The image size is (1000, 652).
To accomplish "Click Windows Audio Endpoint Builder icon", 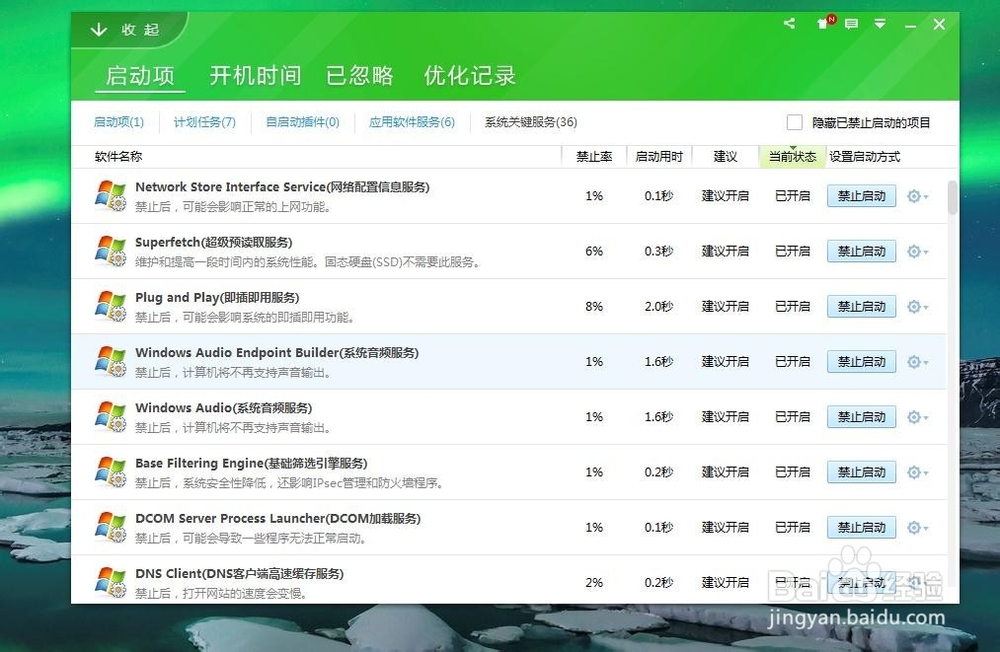I will pos(111,361).
